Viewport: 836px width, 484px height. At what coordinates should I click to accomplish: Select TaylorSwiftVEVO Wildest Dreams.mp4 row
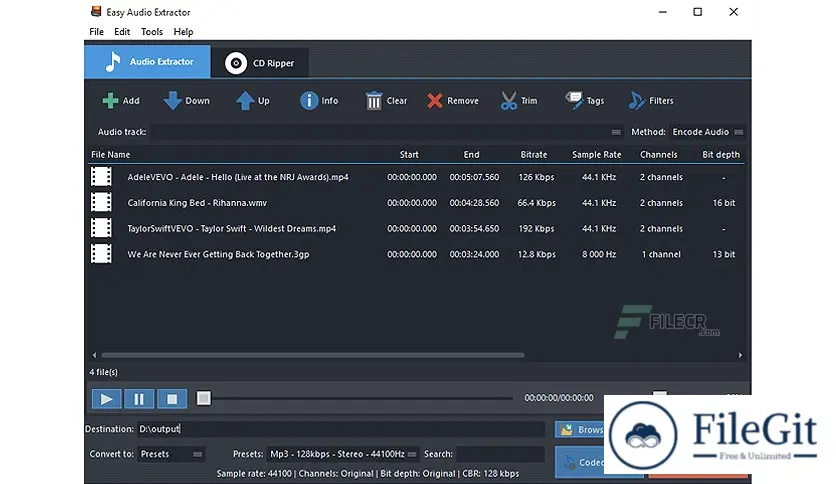[417, 228]
